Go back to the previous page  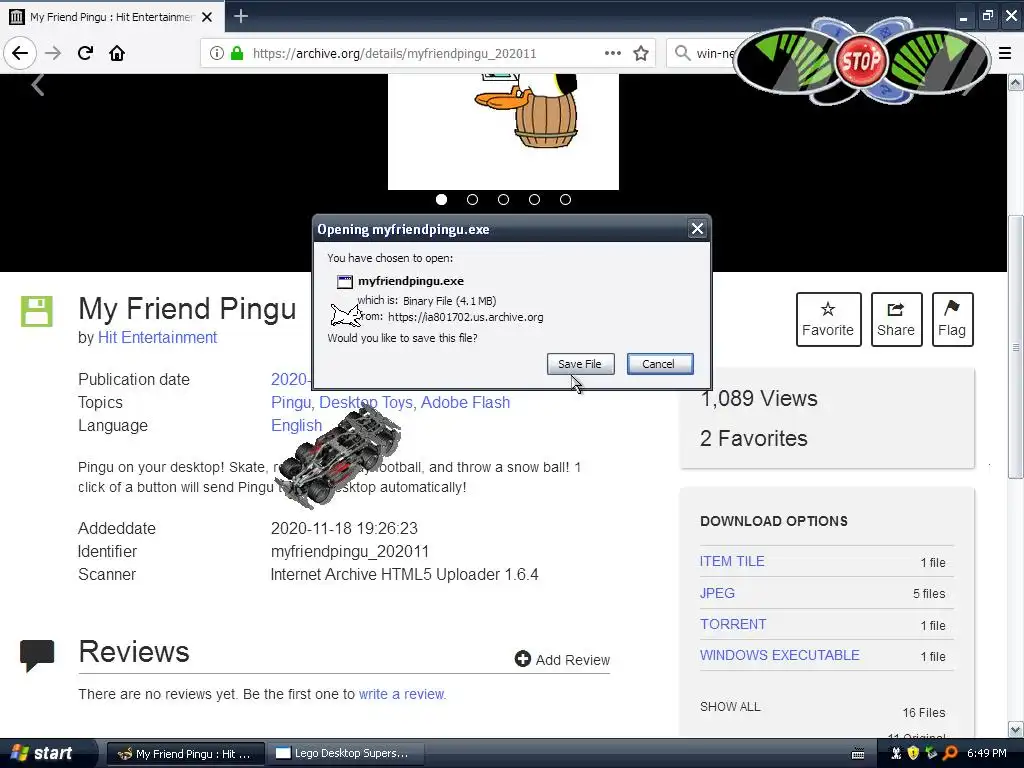(20, 53)
